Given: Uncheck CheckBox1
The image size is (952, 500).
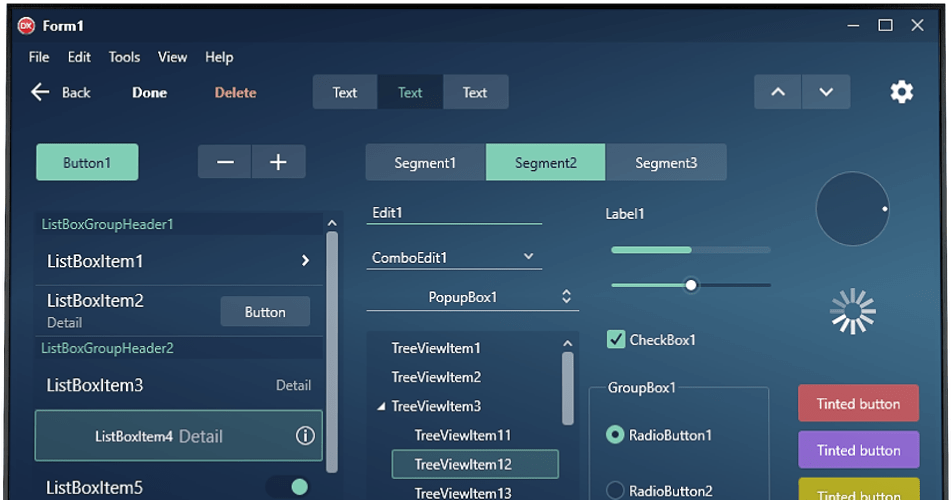Looking at the screenshot, I should click(x=616, y=339).
